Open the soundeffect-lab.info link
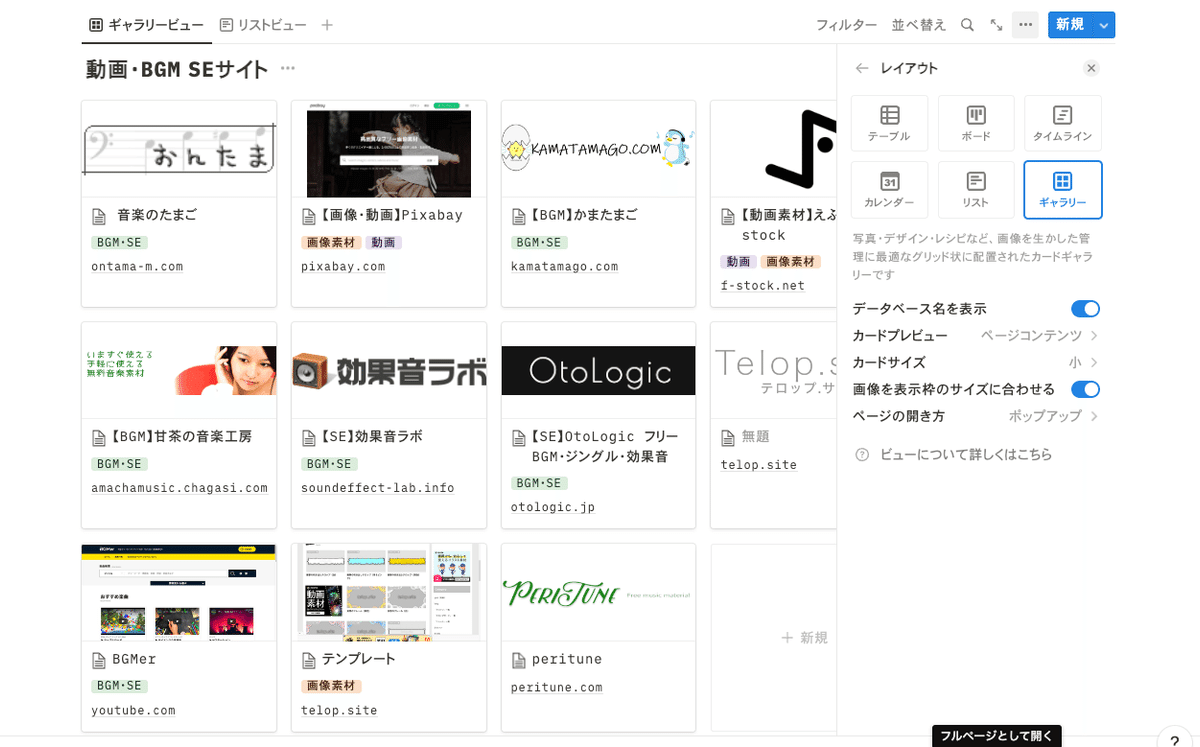Viewport: 1200px width, 747px height. (378, 489)
